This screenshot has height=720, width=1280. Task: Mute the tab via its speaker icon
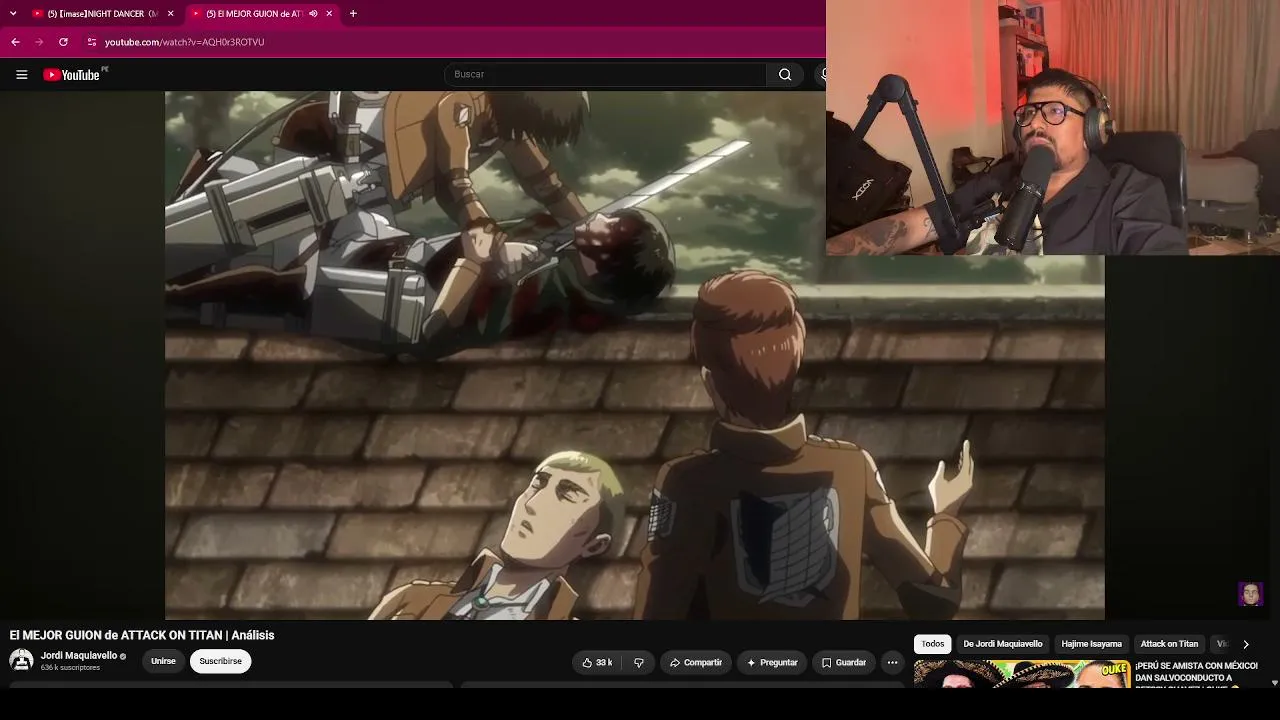click(x=313, y=14)
